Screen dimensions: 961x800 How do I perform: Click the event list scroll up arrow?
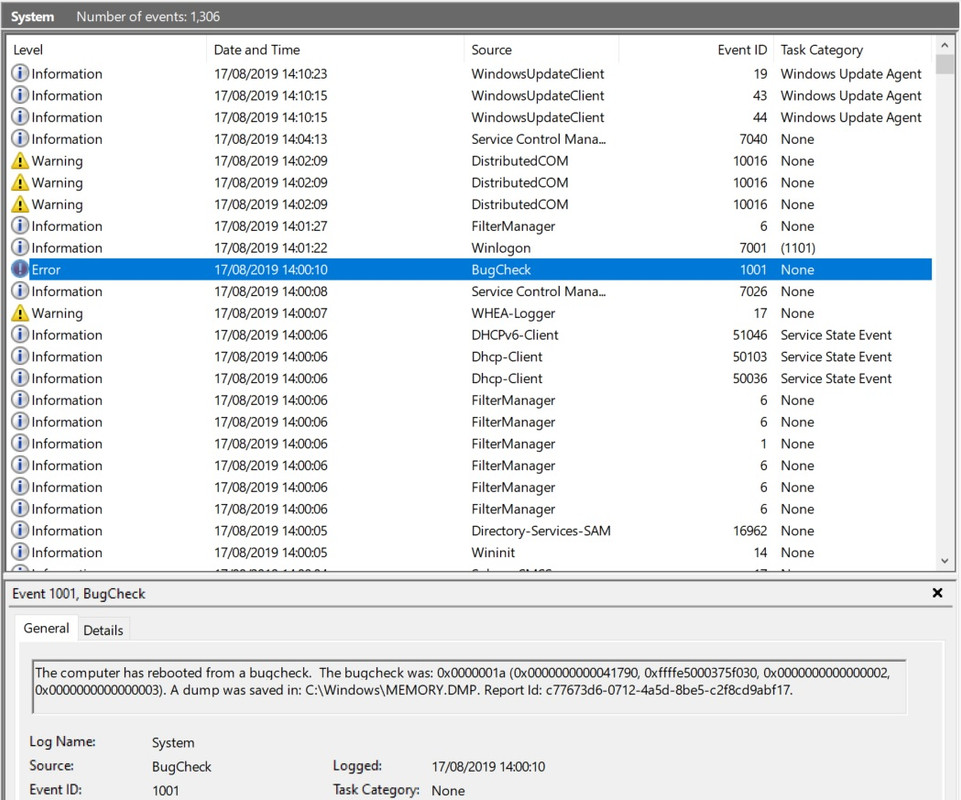[944, 45]
